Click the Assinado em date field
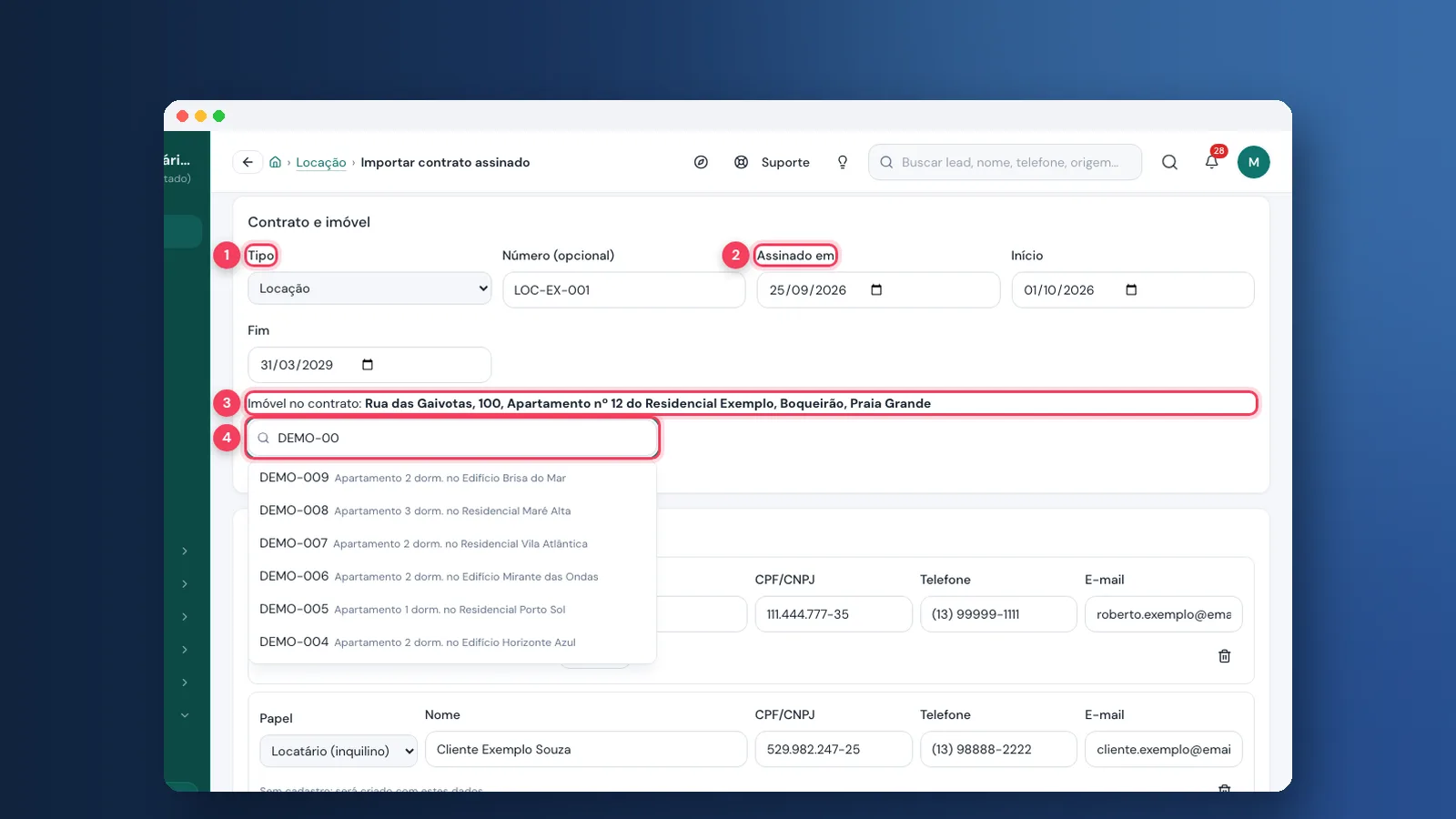Image resolution: width=1456 pixels, height=819 pixels. coord(878,290)
